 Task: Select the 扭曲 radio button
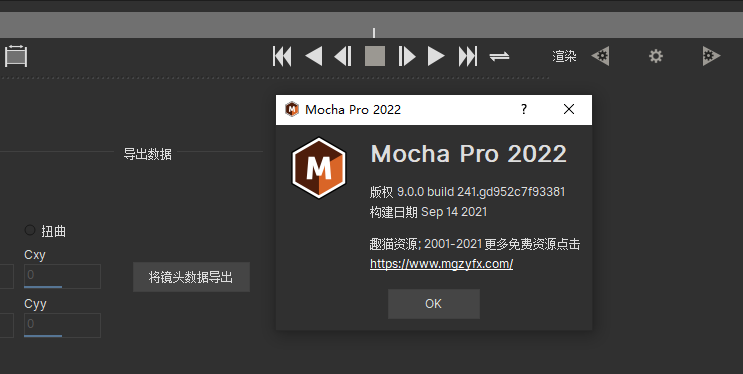pyautogui.click(x=30, y=230)
